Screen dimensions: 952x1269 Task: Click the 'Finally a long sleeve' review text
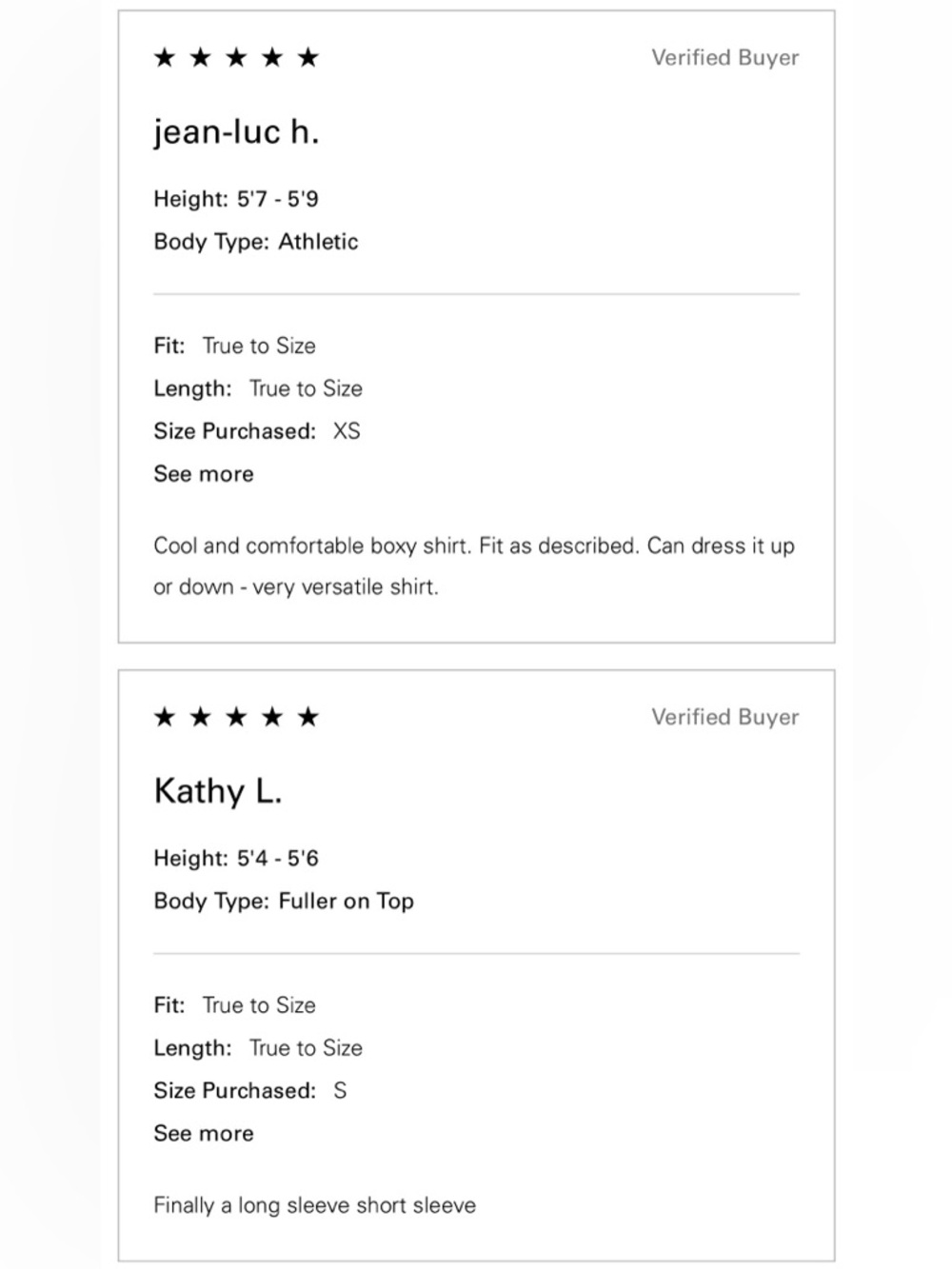pos(314,1205)
